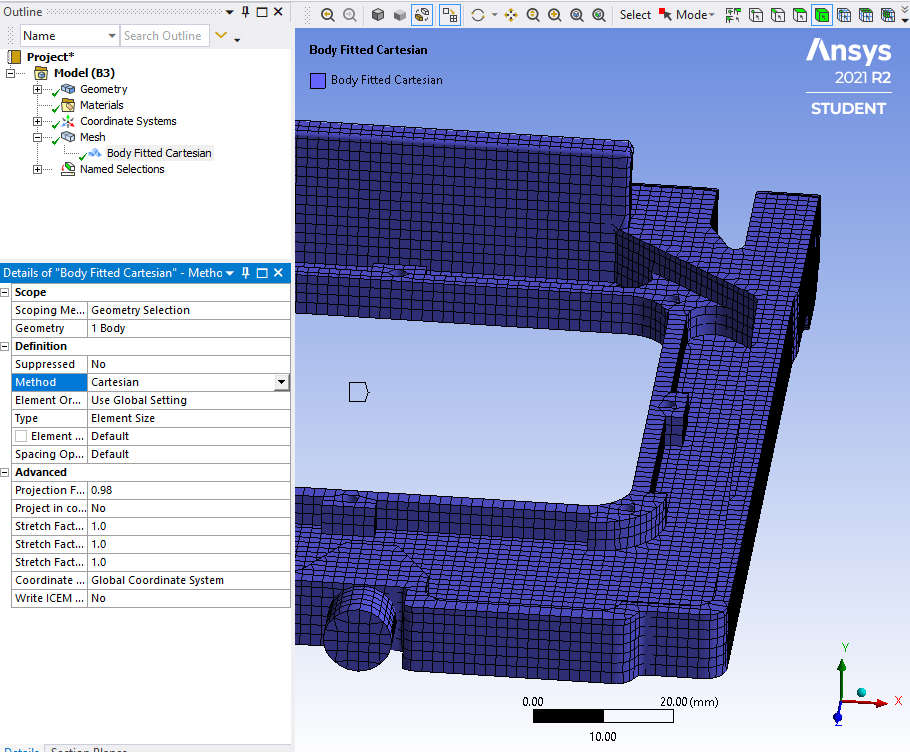Expand the Geometry tree node
The height and width of the screenshot is (752, 910).
(x=38, y=89)
